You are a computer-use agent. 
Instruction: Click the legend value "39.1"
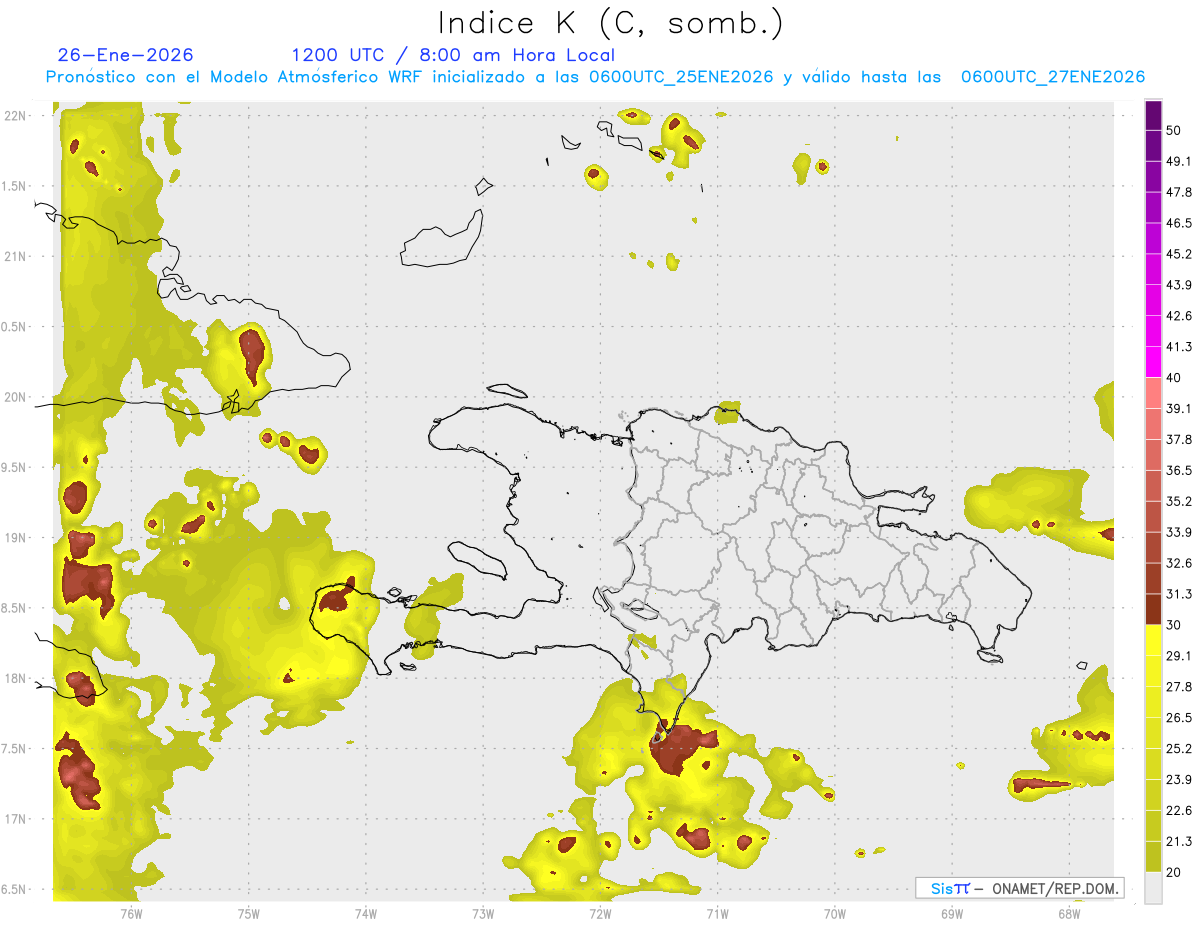tap(1179, 409)
